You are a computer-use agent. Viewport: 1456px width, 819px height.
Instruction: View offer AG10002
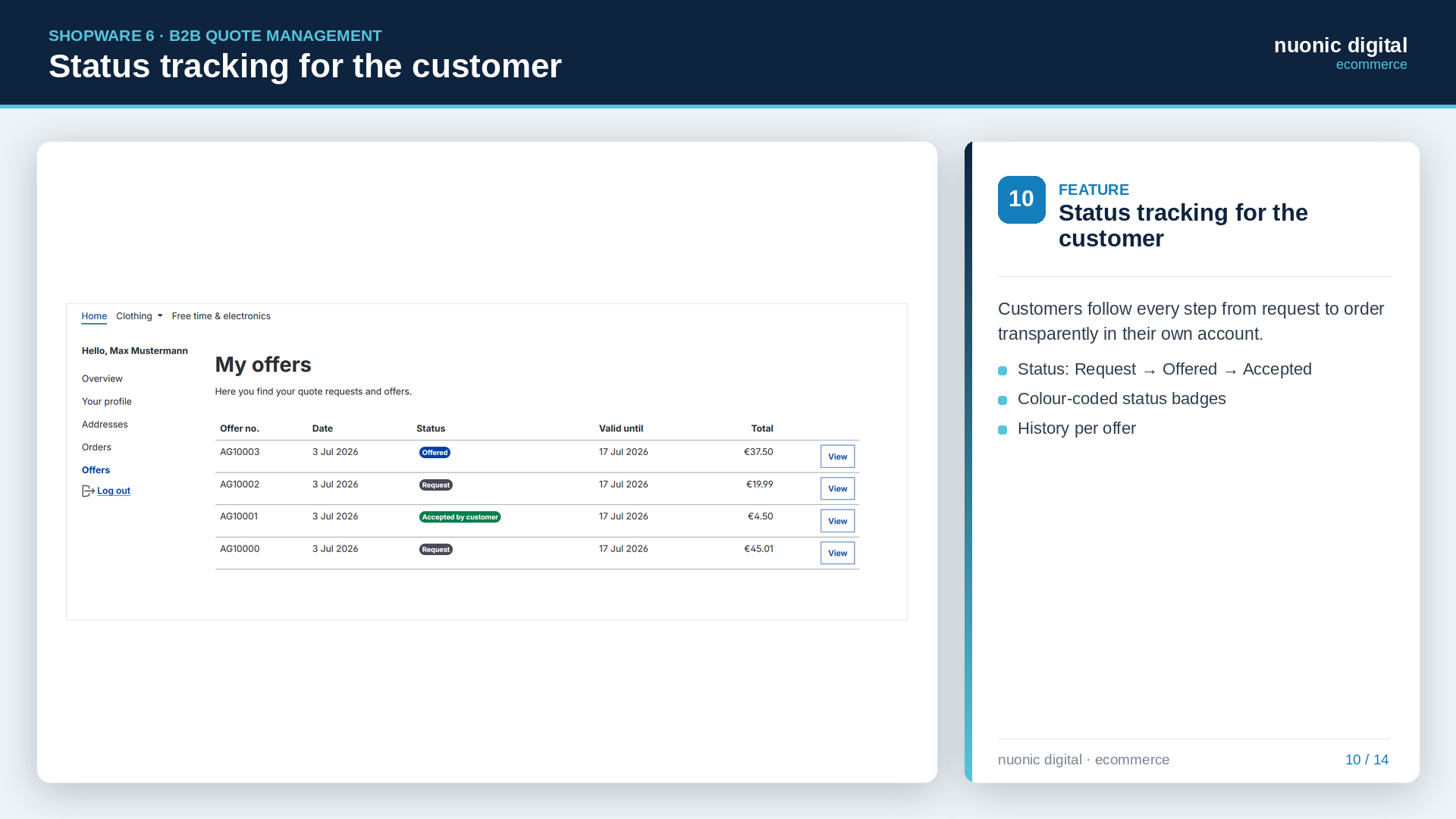coord(837,488)
